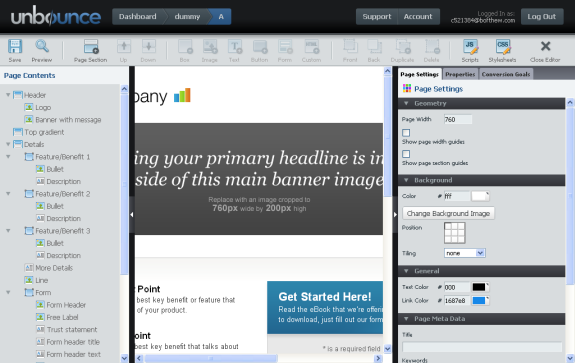Open the Support page
Image resolution: width=575 pixels, height=363 pixels.
pyautogui.click(x=377, y=16)
